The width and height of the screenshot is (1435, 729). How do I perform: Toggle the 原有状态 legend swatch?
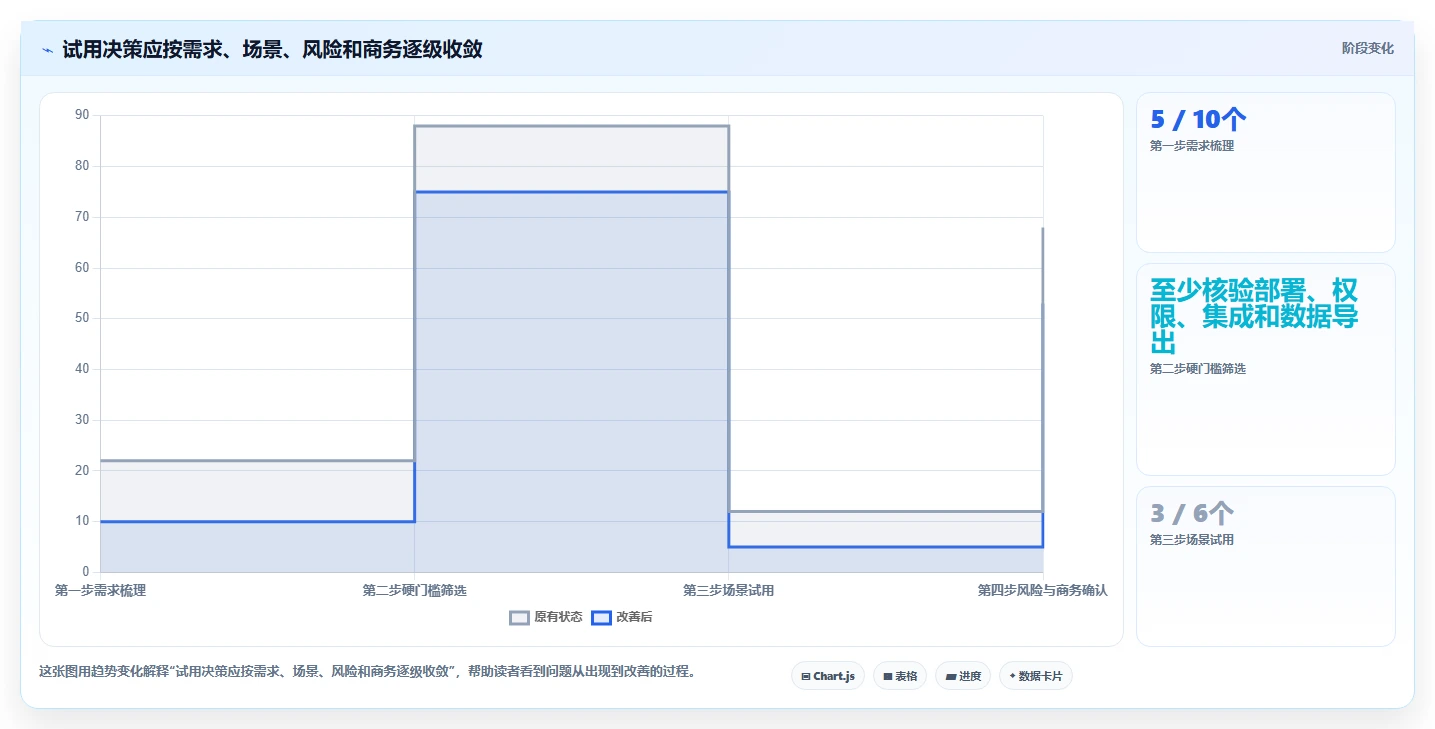[519, 618]
